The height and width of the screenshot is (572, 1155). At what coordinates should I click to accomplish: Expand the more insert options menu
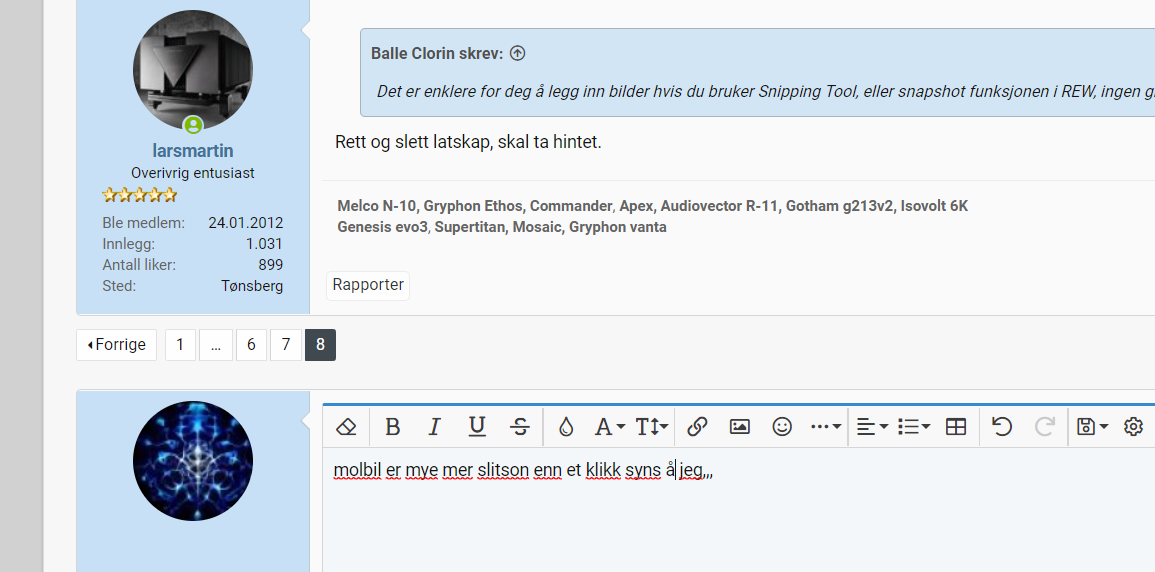pos(826,426)
